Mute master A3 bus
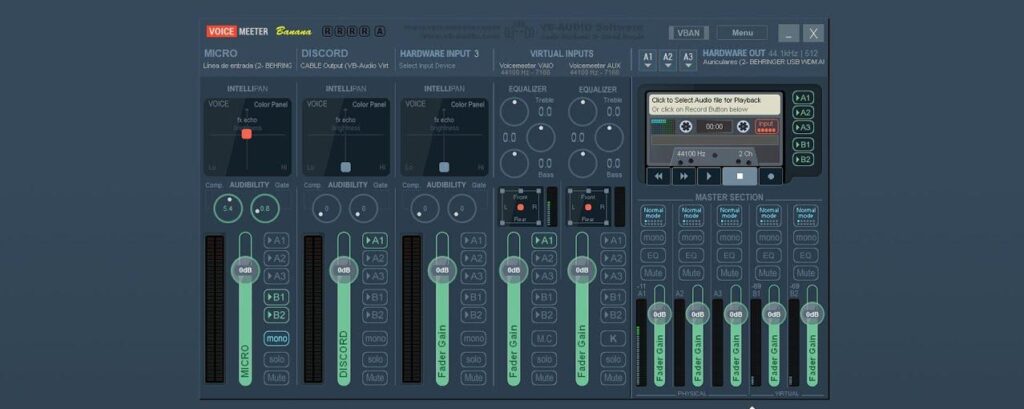1024x409 pixels. tap(729, 273)
